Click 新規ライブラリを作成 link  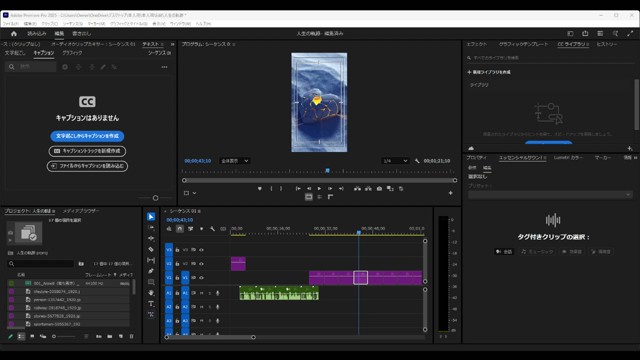(x=489, y=72)
